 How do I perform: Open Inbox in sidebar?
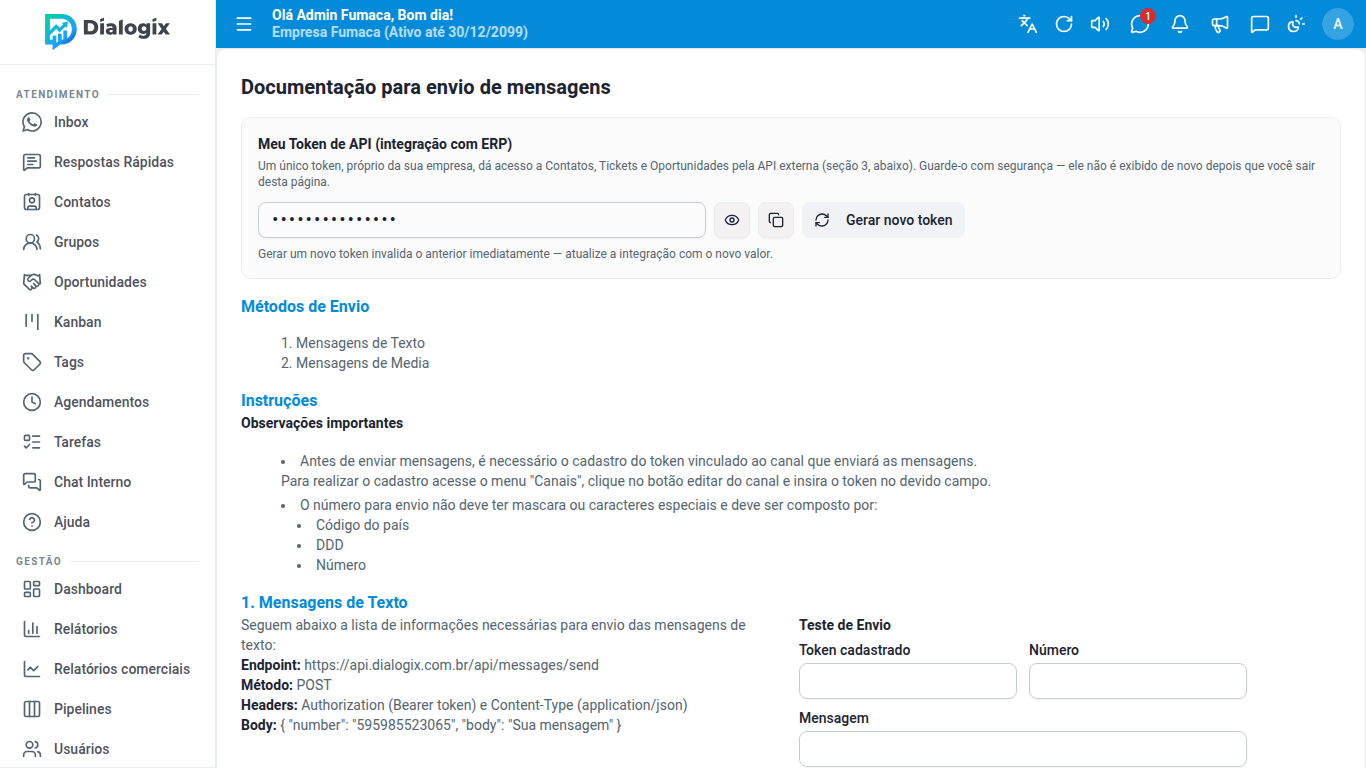pos(108,122)
